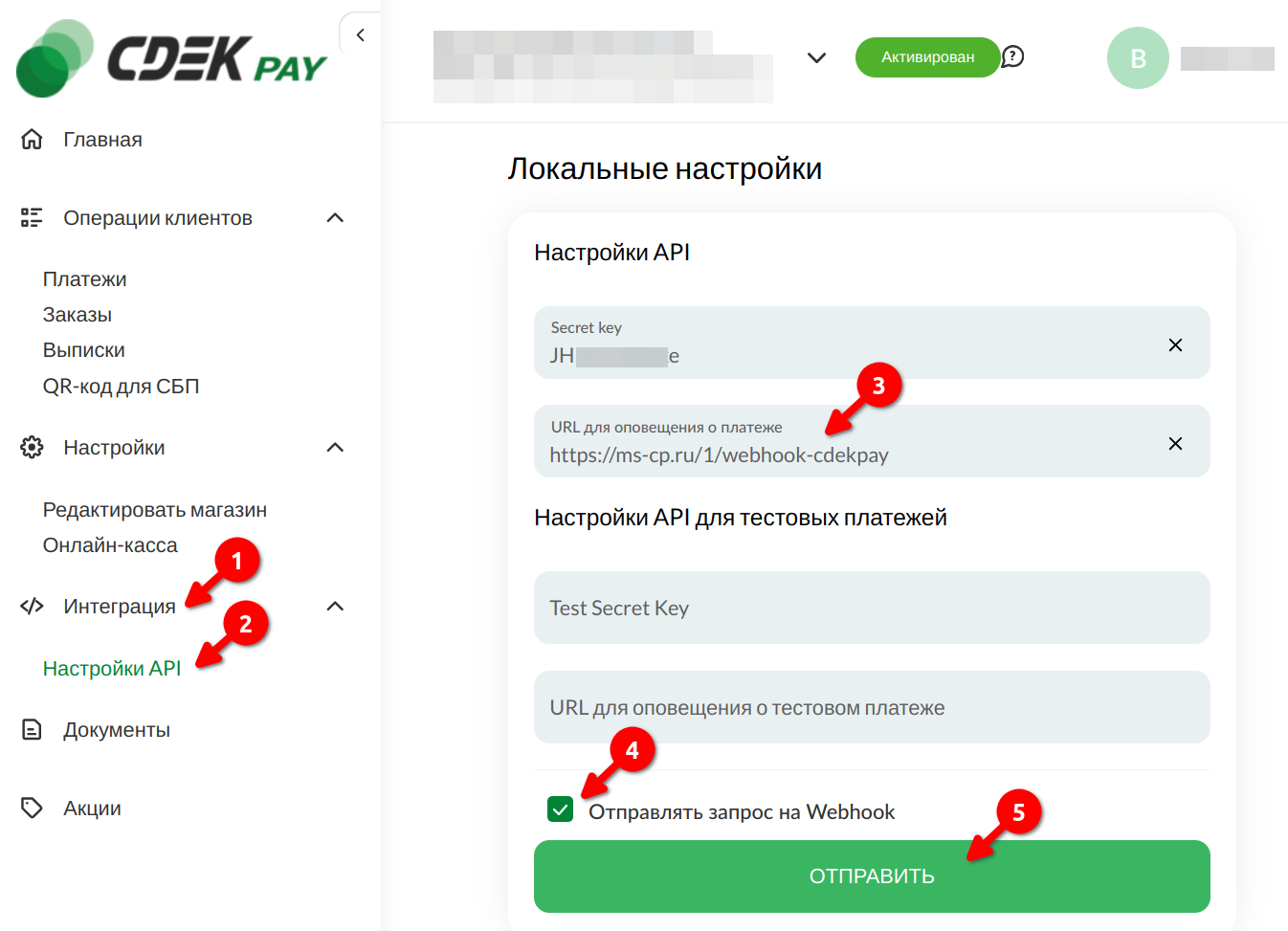The height and width of the screenshot is (931, 1288).
Task: Click the Интеграция code brackets icon
Action: coord(32,606)
